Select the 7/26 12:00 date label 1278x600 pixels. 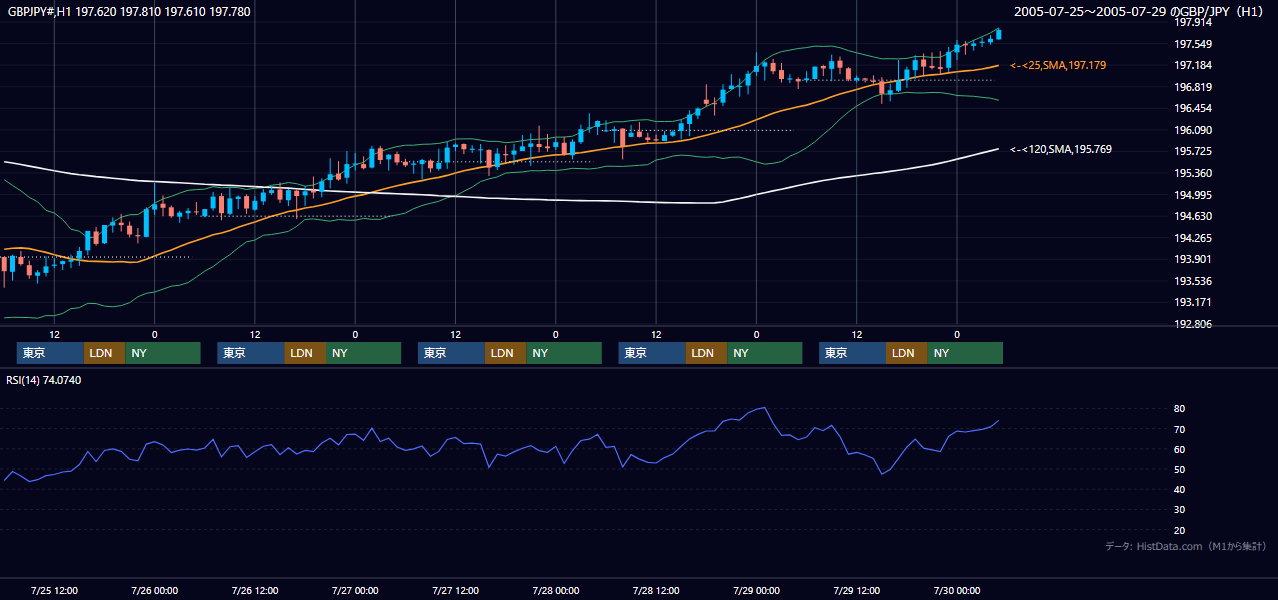pyautogui.click(x=255, y=590)
